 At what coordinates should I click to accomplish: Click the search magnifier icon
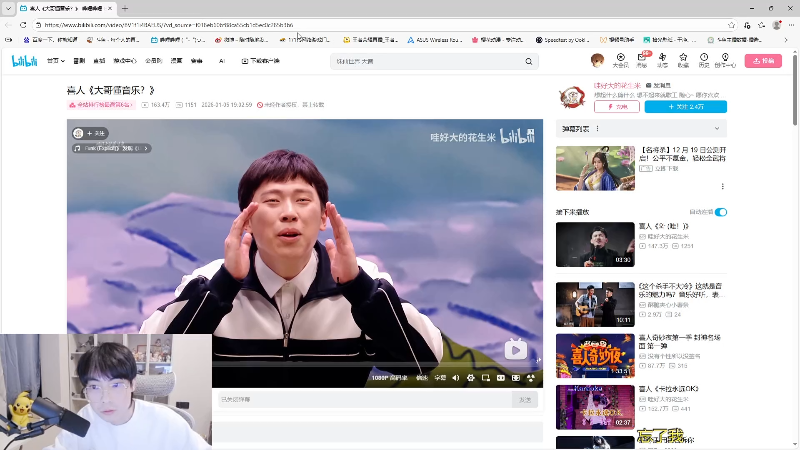click(x=529, y=61)
